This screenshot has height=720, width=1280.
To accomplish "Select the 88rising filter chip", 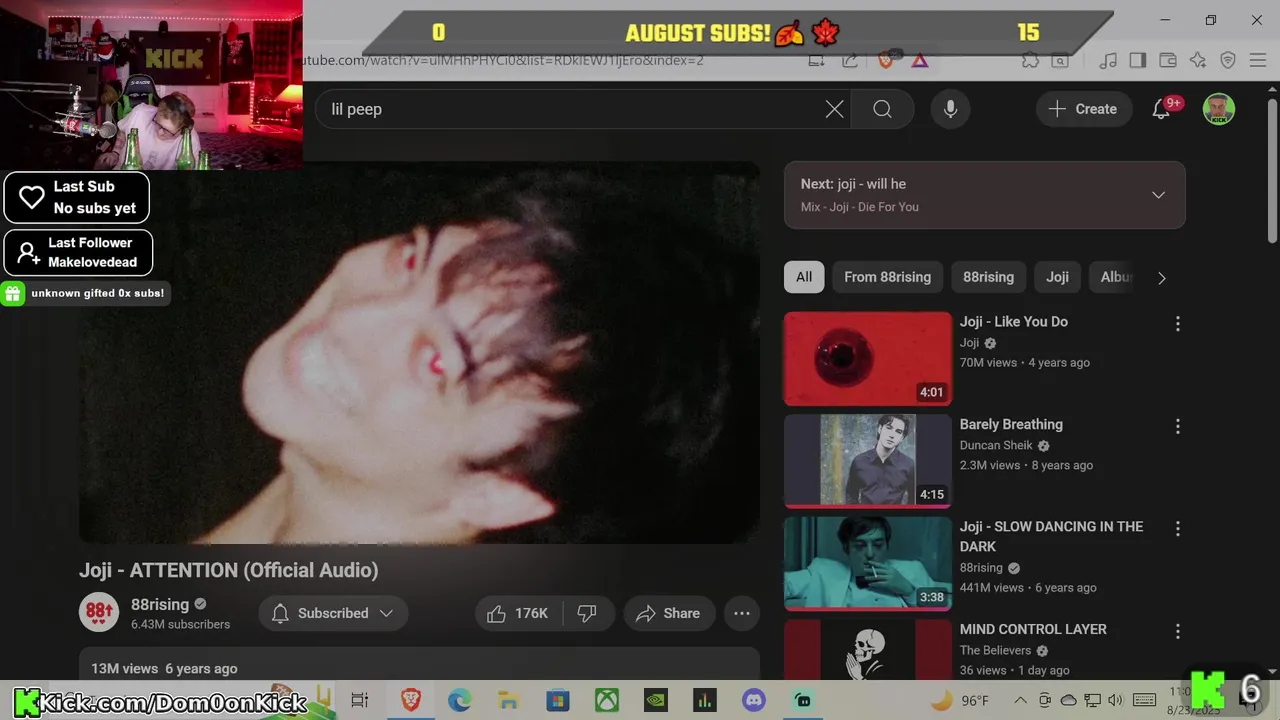I will [988, 277].
